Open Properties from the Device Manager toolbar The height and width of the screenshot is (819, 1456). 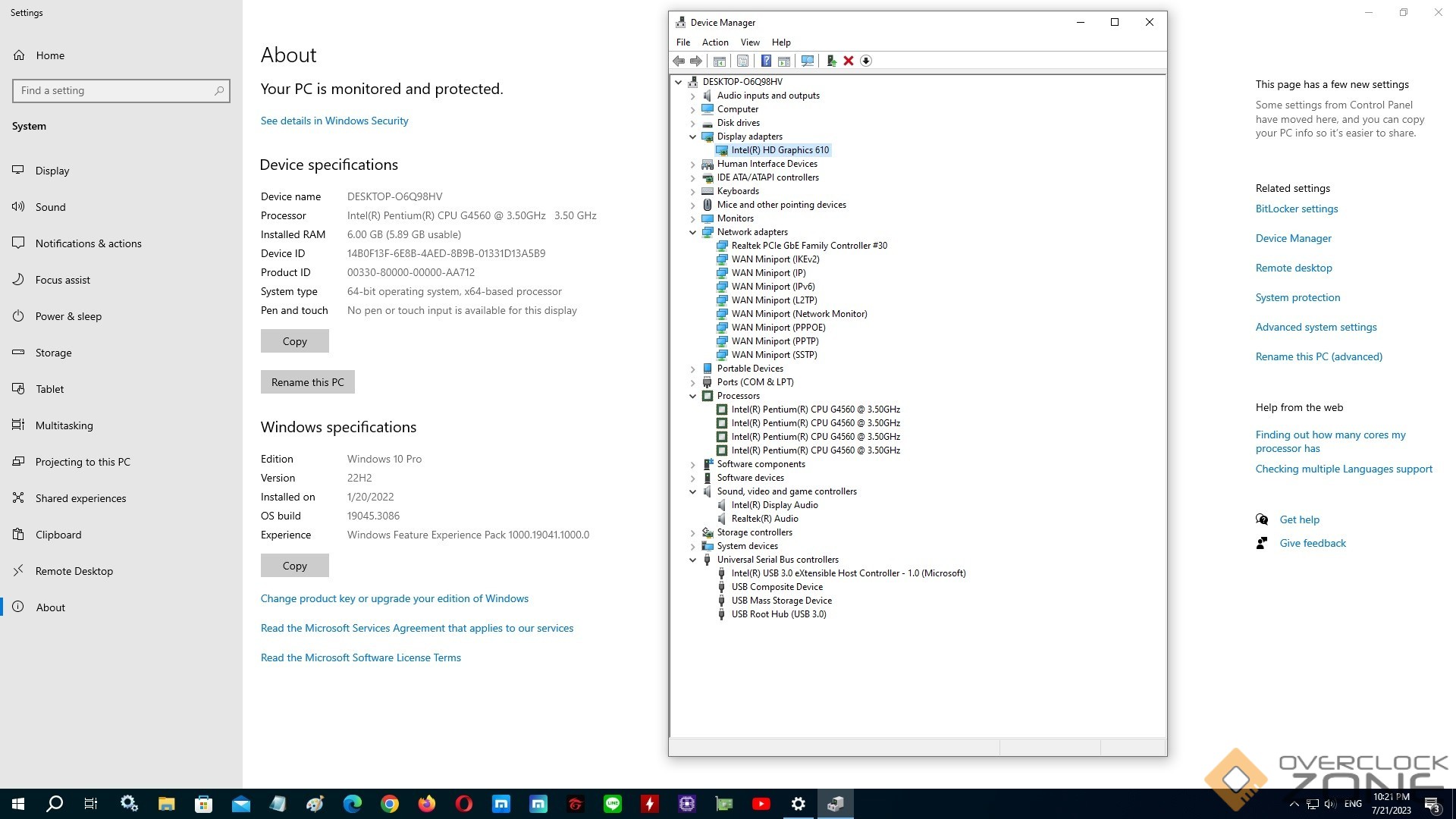pyautogui.click(x=742, y=61)
